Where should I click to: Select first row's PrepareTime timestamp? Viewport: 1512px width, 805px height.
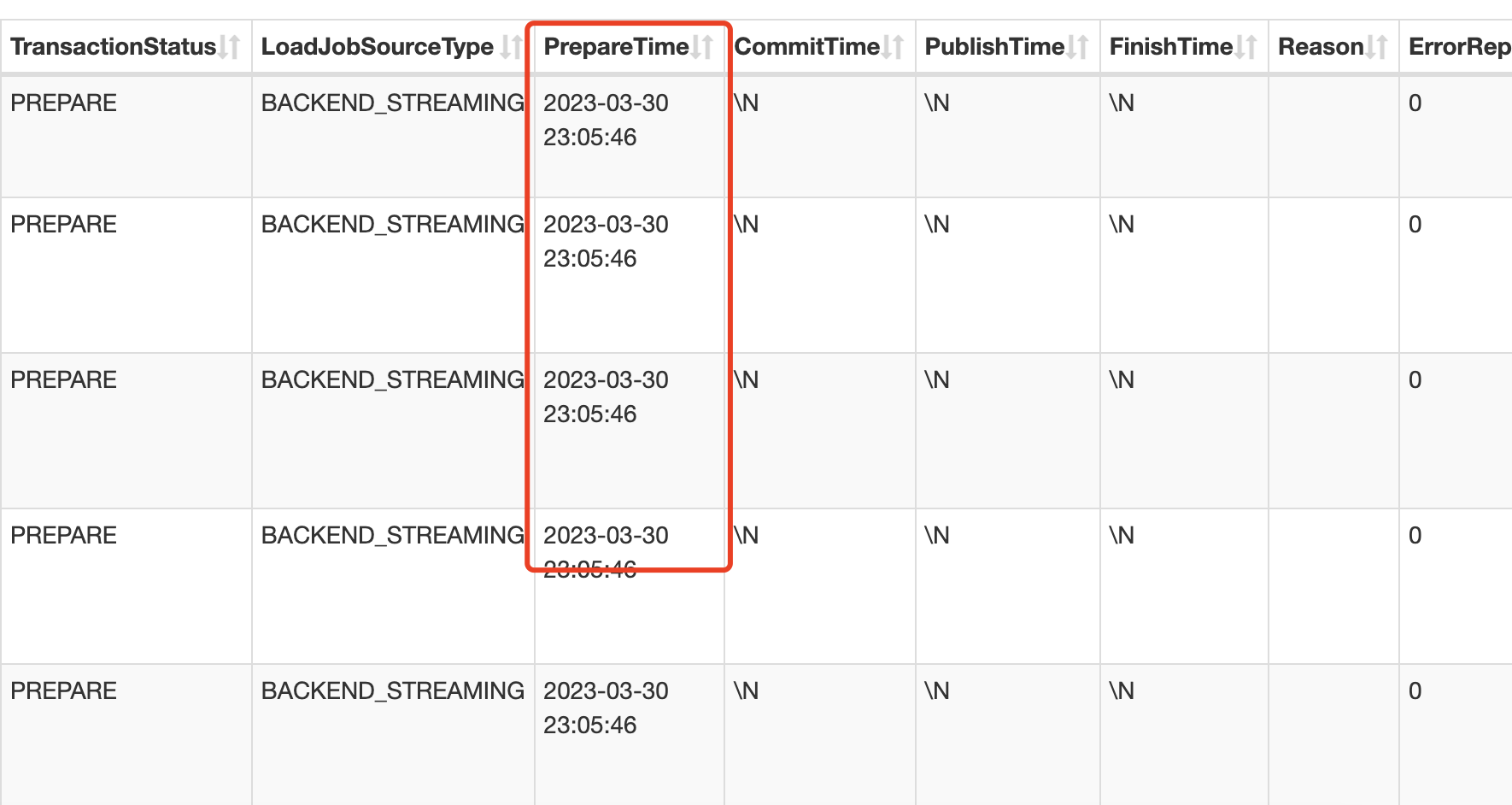click(x=606, y=120)
